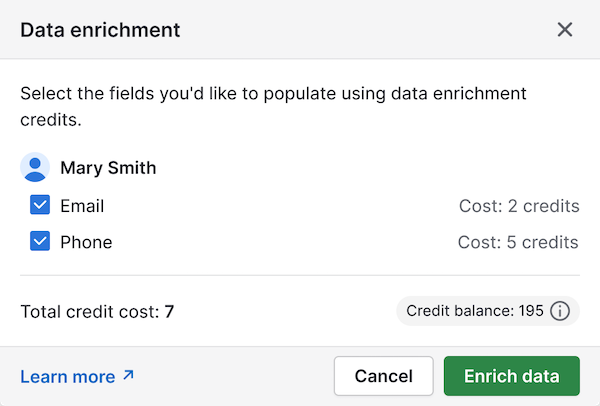Click Mary Smith's avatar icon
Viewport: 600px width, 406px height.
coord(35,167)
